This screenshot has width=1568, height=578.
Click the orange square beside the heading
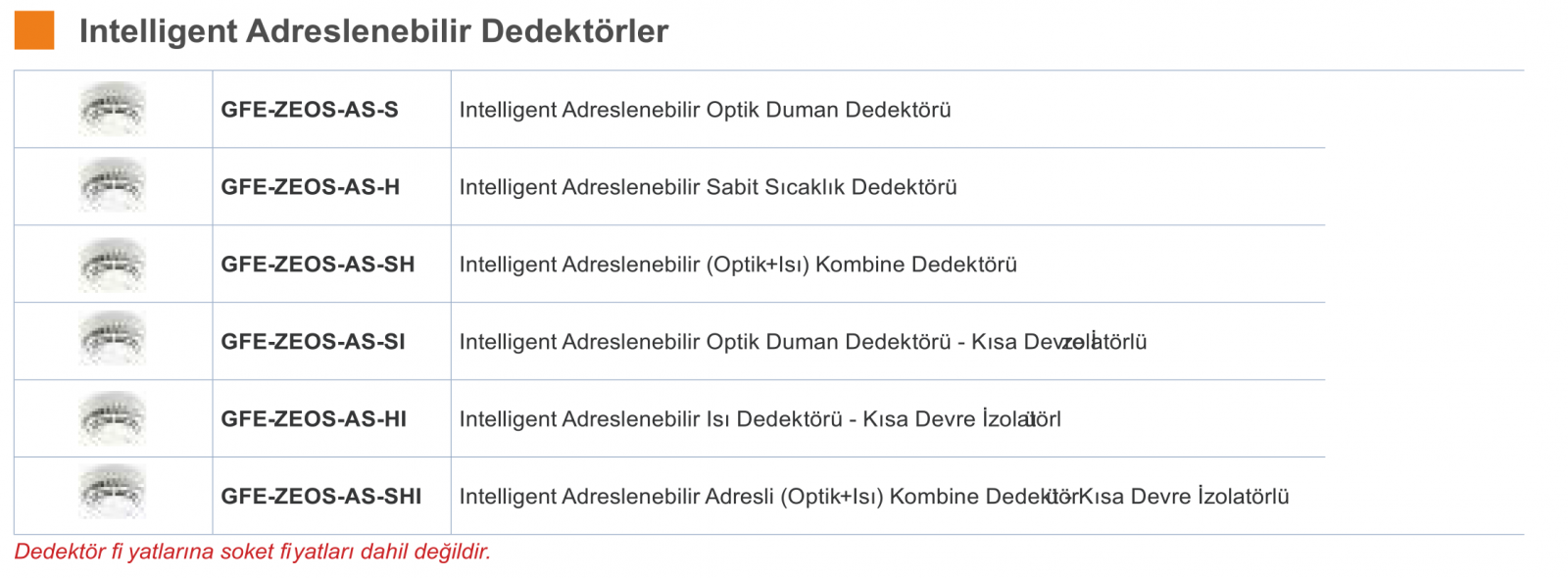pyautogui.click(x=34, y=30)
